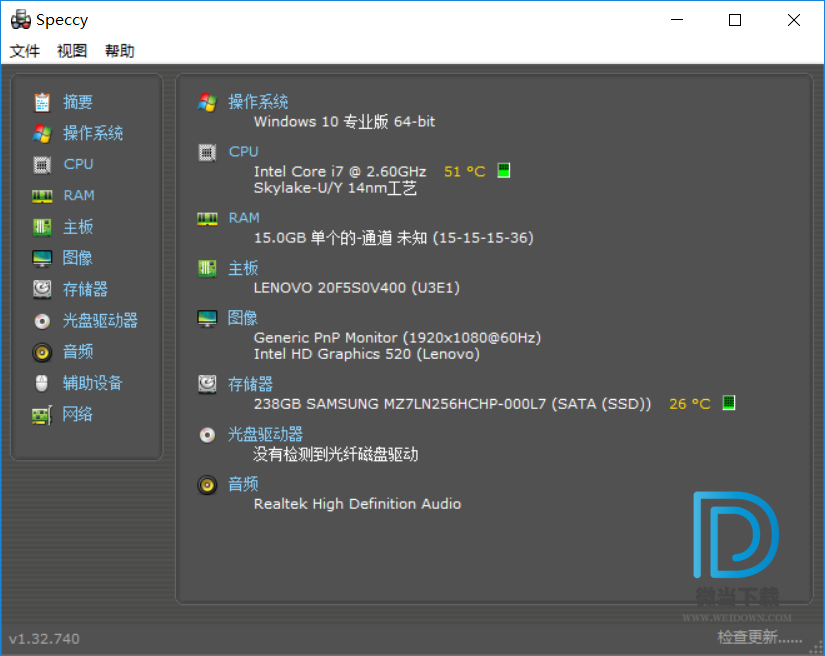
Task: Click the 没有检测到光纤磁盘驱动 text
Action: (336, 454)
